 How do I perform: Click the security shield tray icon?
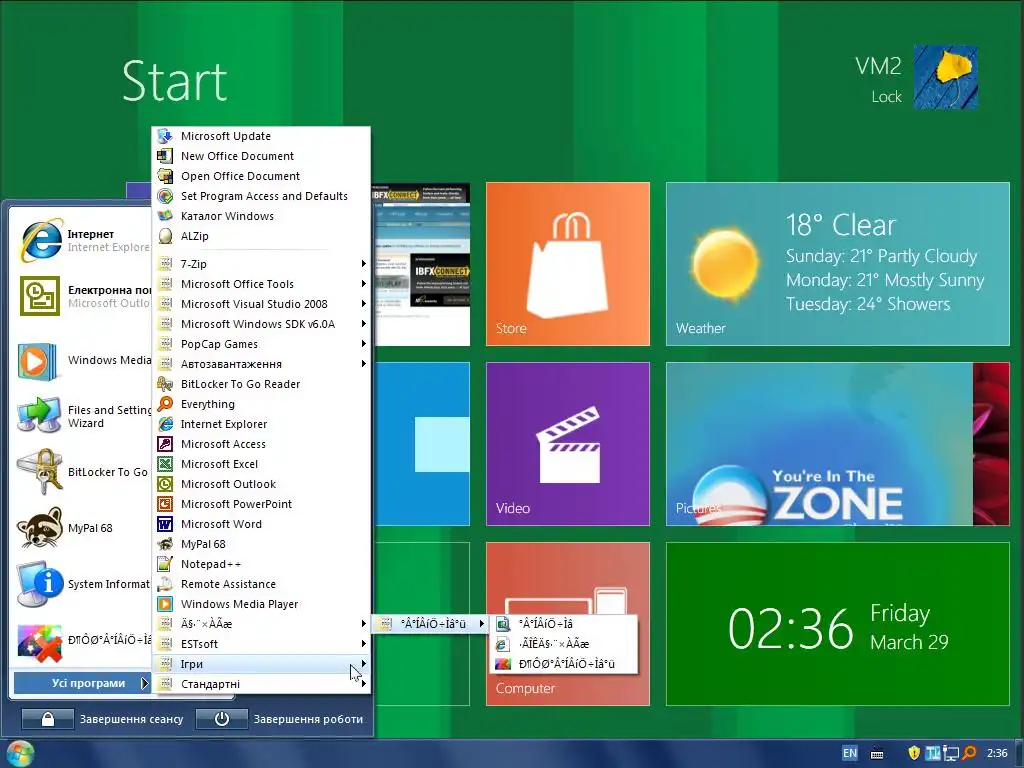click(914, 753)
